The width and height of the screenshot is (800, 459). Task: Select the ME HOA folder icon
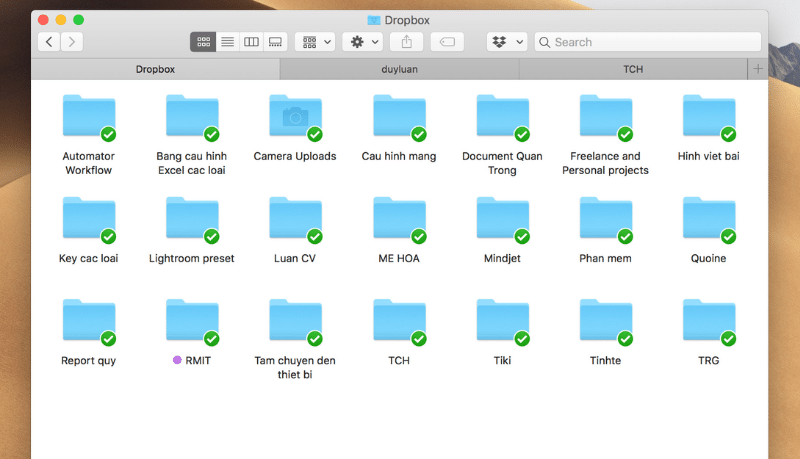(x=399, y=218)
